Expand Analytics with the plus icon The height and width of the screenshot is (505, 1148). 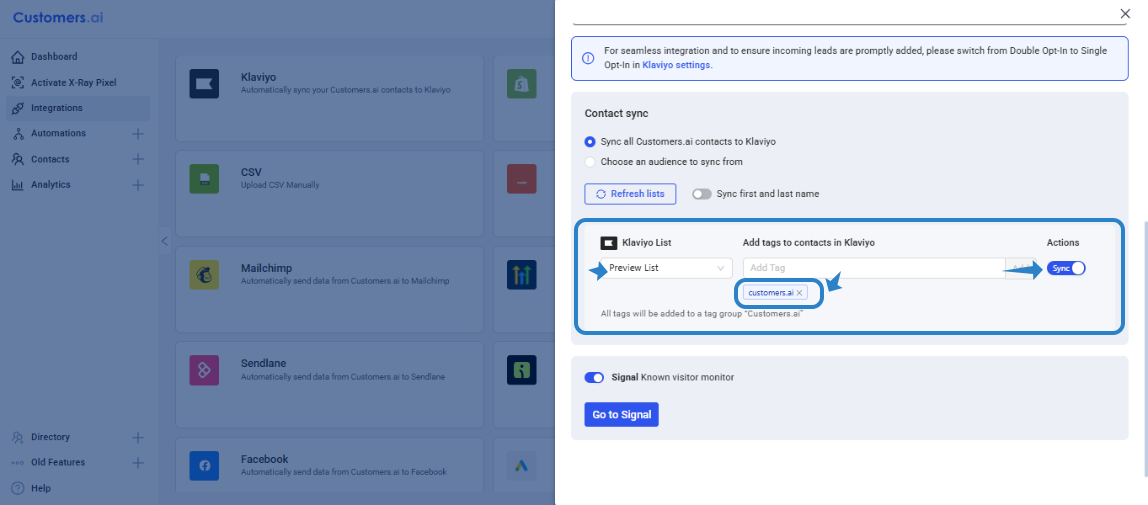[x=138, y=185]
